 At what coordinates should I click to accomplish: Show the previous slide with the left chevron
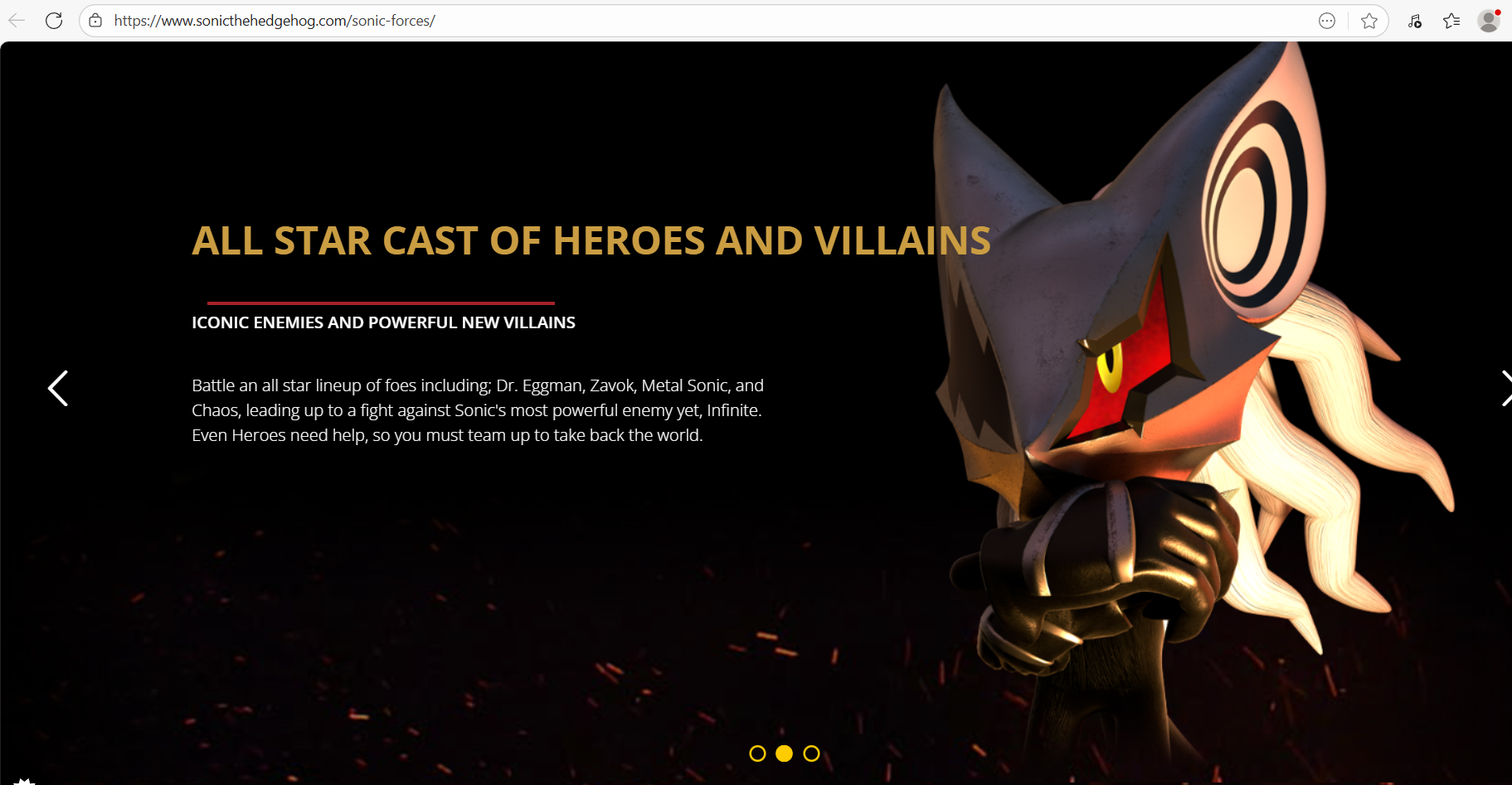point(57,388)
